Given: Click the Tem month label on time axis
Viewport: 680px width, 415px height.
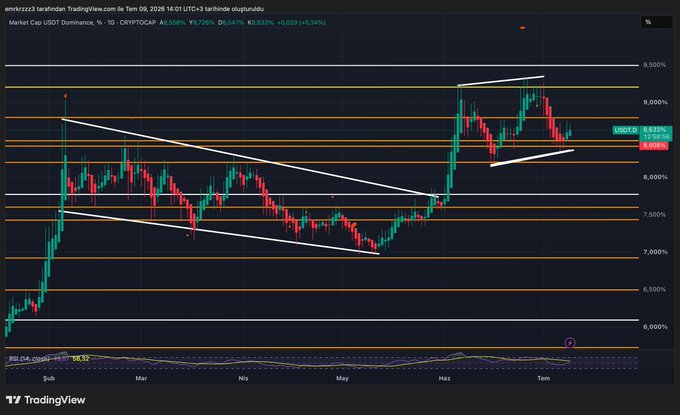Looking at the screenshot, I should tap(543, 378).
